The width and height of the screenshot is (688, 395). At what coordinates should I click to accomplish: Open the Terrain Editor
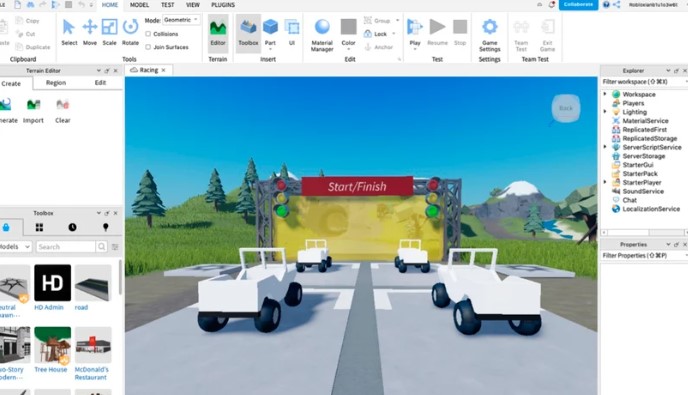click(218, 33)
